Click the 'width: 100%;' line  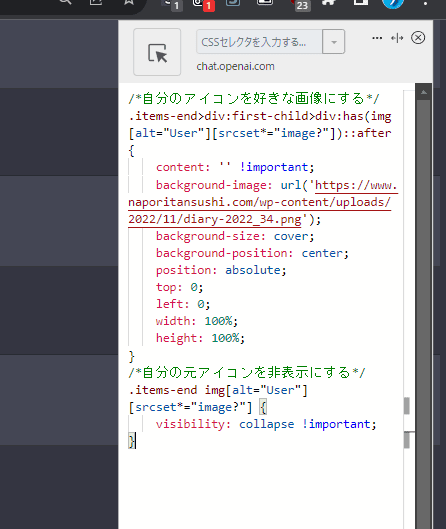pyautogui.click(x=197, y=321)
